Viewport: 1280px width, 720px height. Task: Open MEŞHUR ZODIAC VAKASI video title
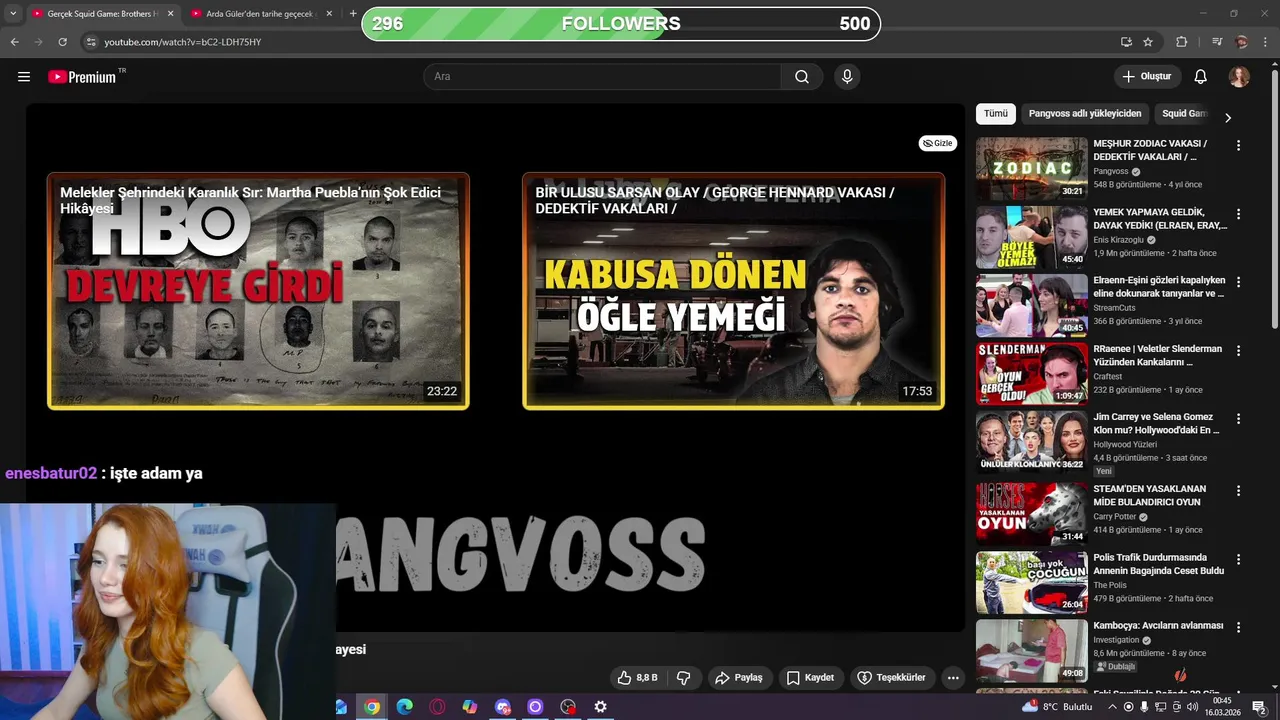[x=1150, y=150]
